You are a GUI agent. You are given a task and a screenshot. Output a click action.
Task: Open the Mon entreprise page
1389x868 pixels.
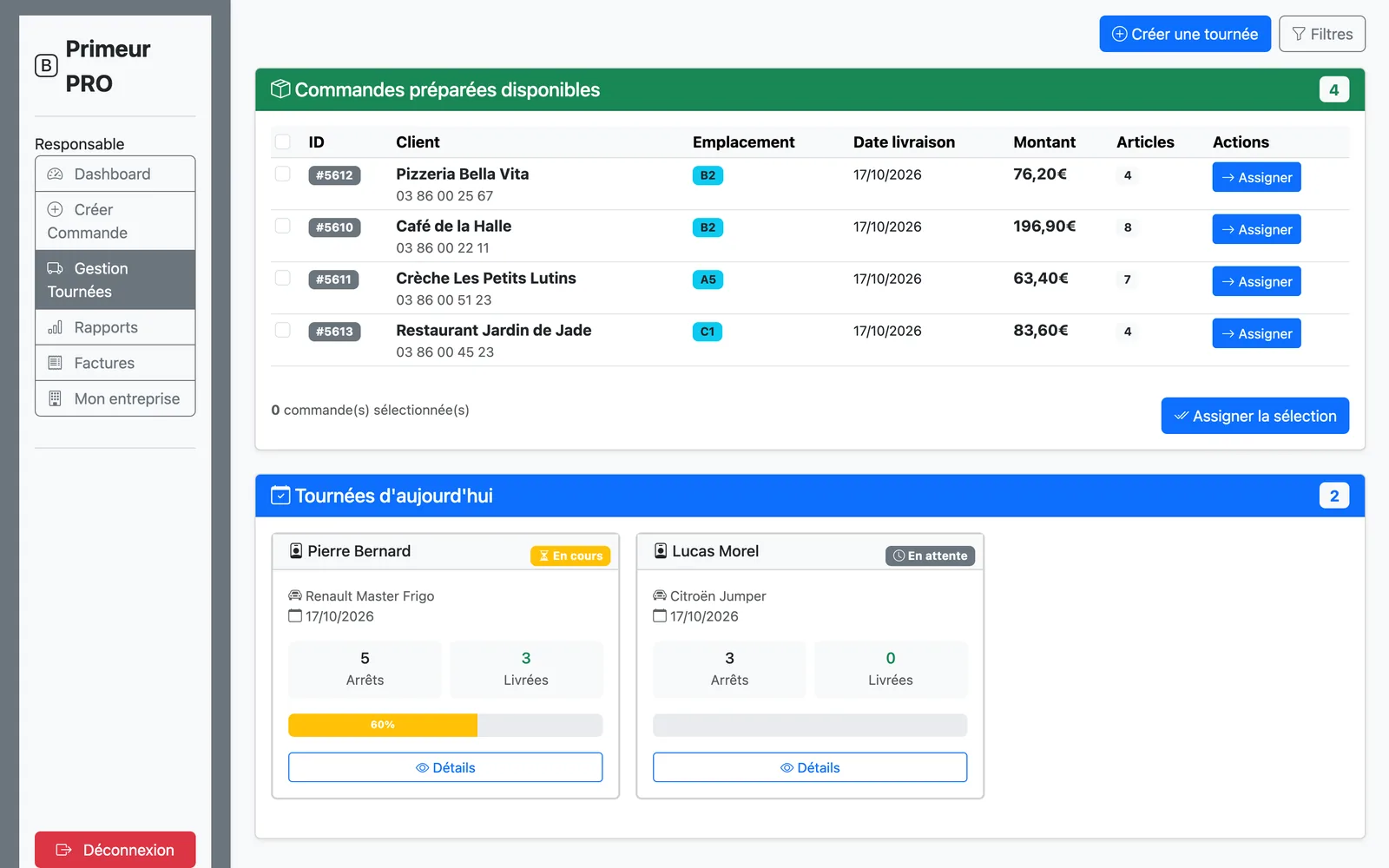pos(115,398)
